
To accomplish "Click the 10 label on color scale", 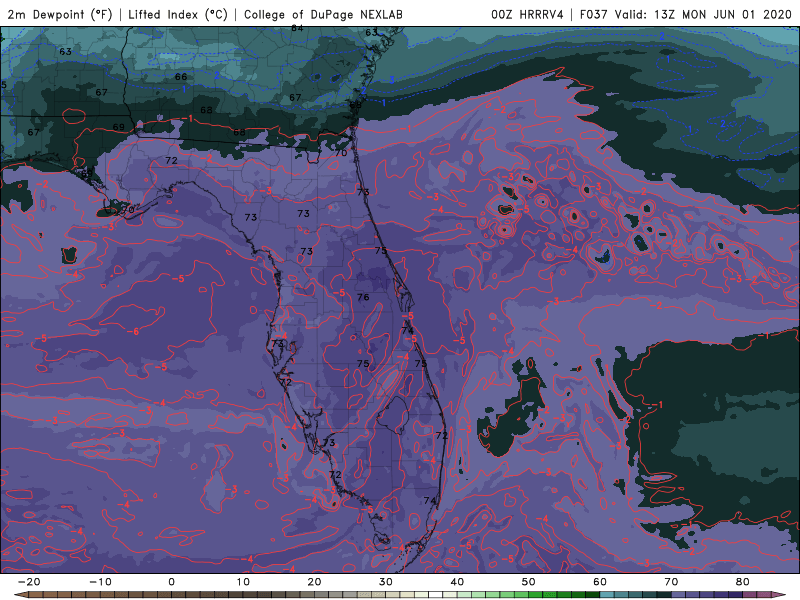I will coord(243,582).
